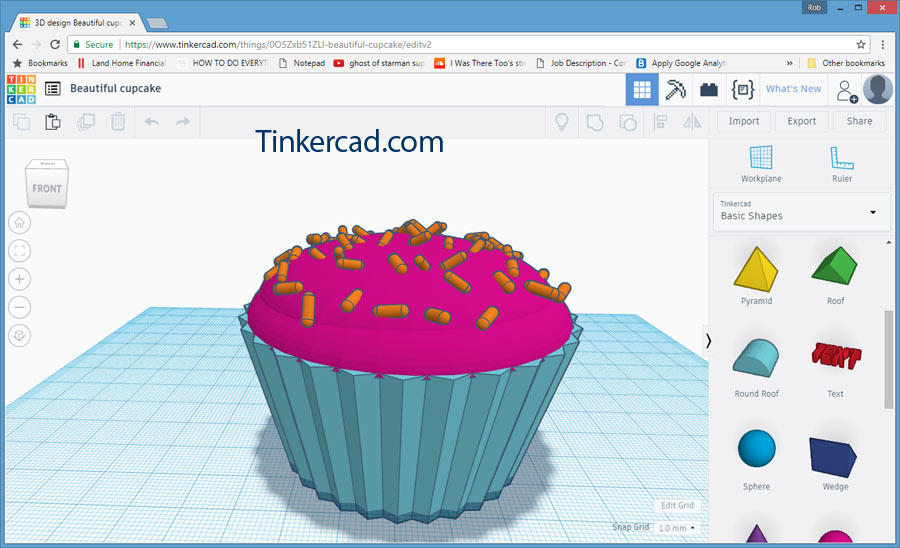Click the Export button
The image size is (900, 548).
[x=801, y=121]
